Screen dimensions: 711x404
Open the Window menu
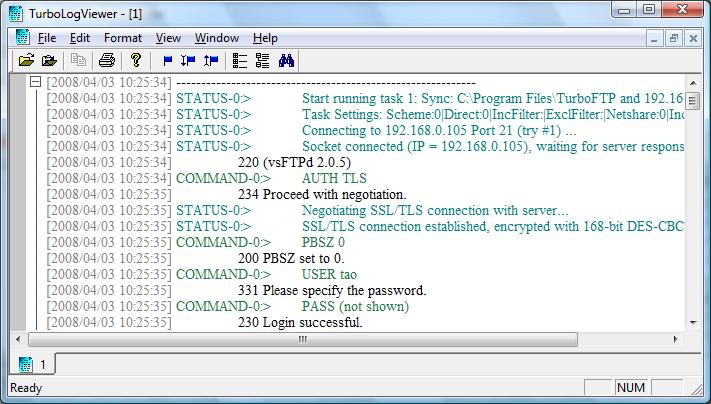pyautogui.click(x=217, y=38)
